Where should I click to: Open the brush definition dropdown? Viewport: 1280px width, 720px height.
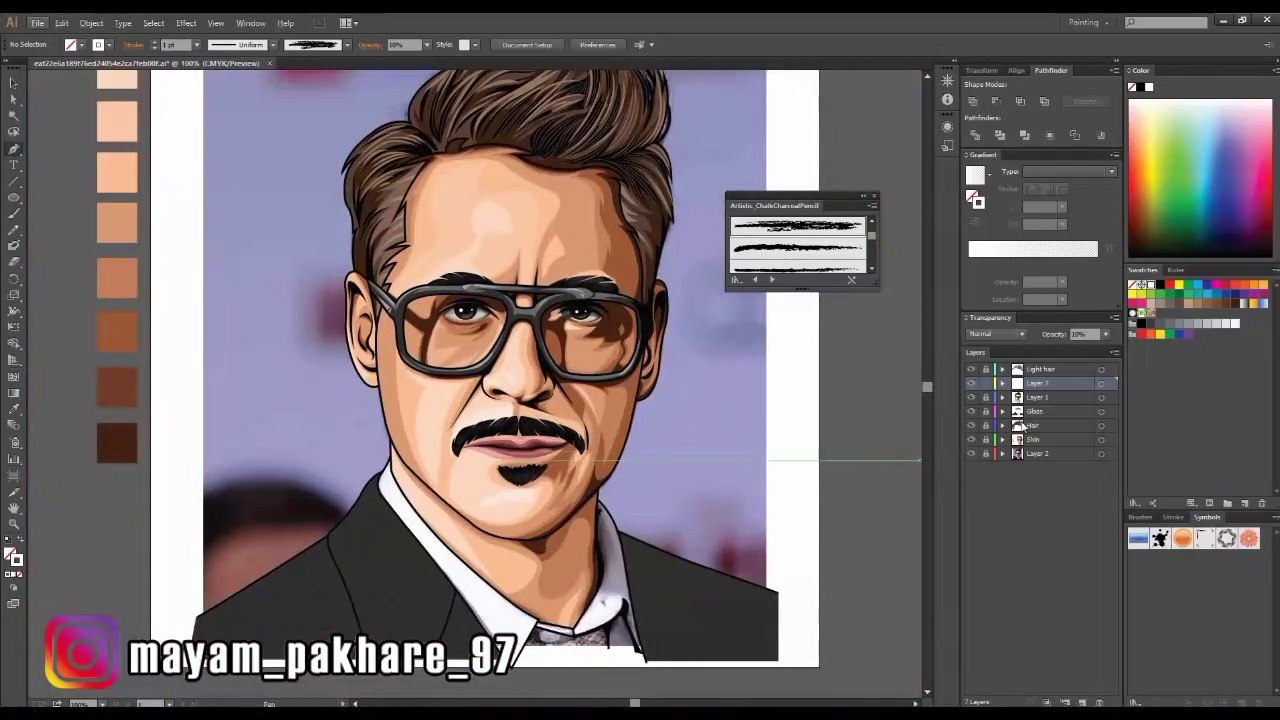coord(347,45)
